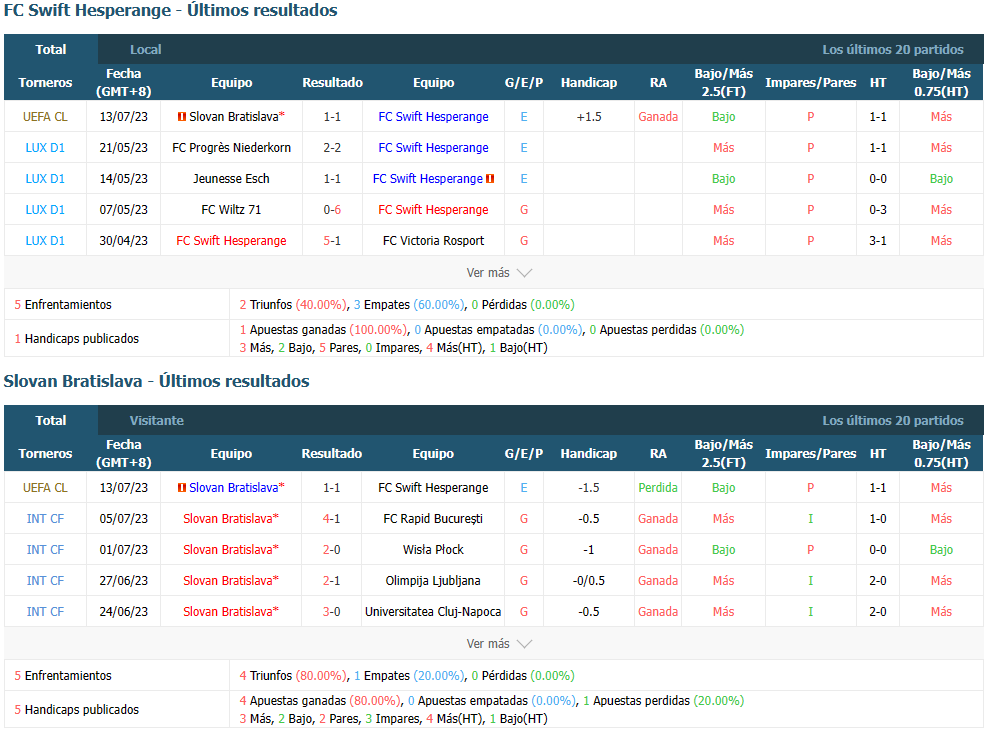
Task: Open Olimpija Ljubljana team page
Action: click(x=433, y=580)
